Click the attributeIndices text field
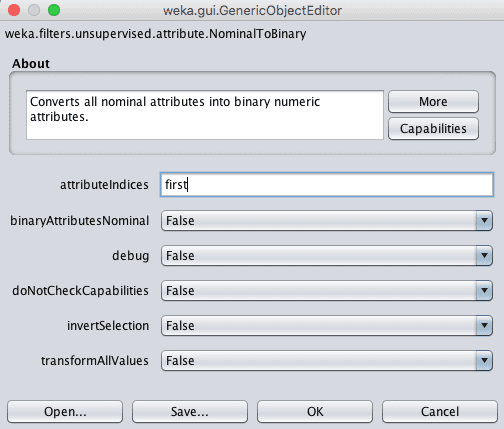The width and height of the screenshot is (504, 429). [x=327, y=184]
